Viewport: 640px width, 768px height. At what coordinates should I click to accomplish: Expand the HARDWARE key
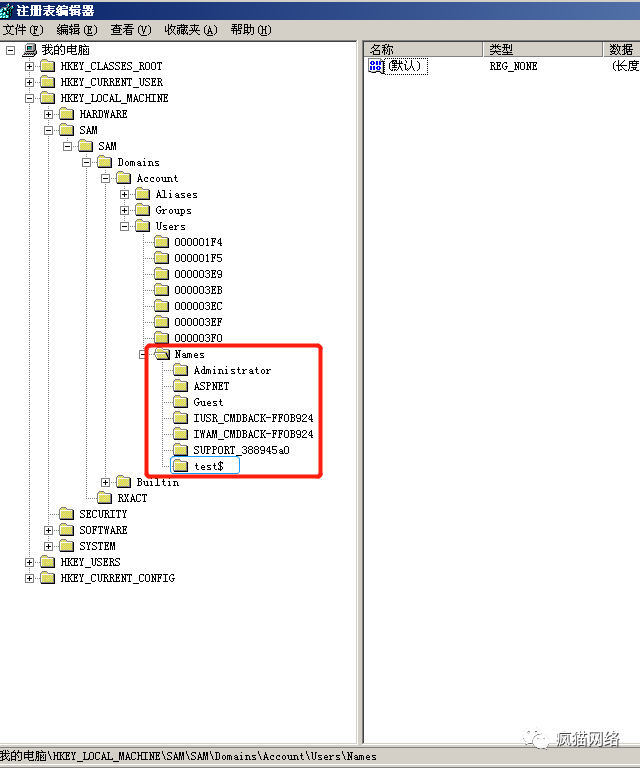click(48, 114)
